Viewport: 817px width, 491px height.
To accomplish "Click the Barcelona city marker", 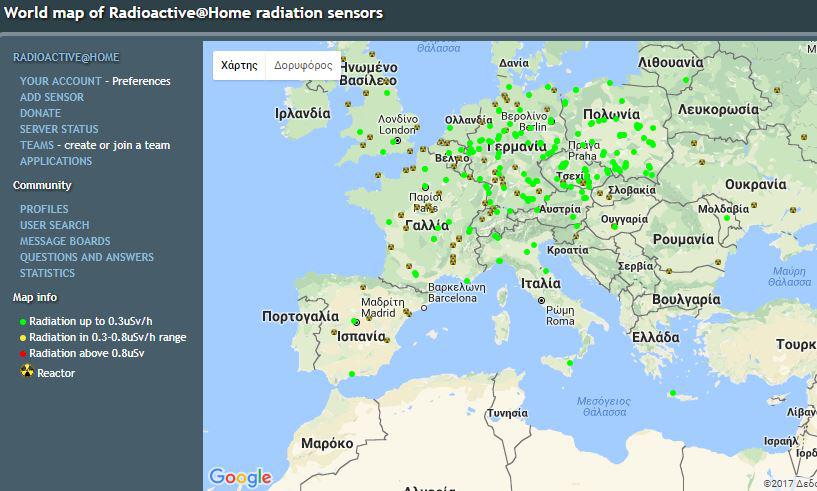I will pyautogui.click(x=424, y=308).
